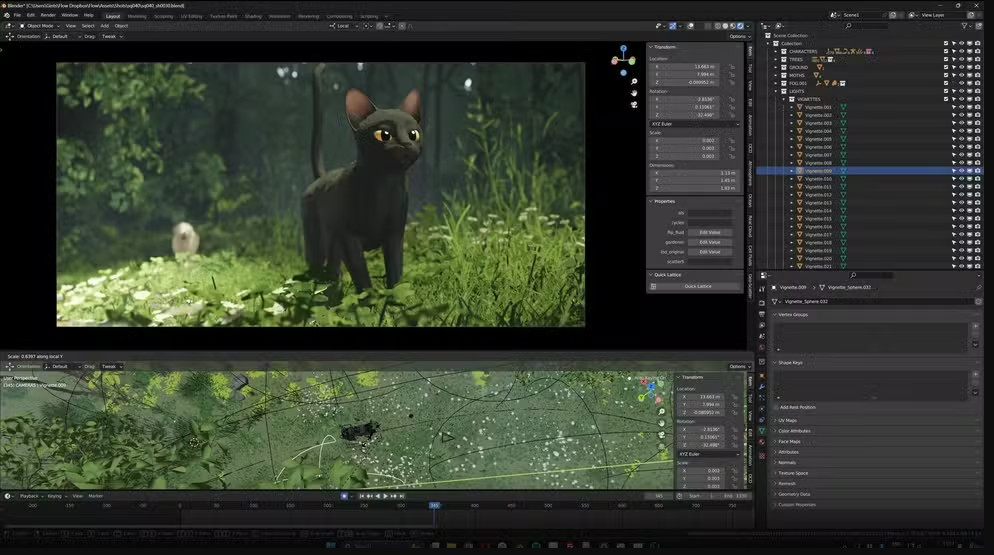Add a vertex group with the plus icon
Viewport: 994px width, 555px height.
(x=975, y=326)
